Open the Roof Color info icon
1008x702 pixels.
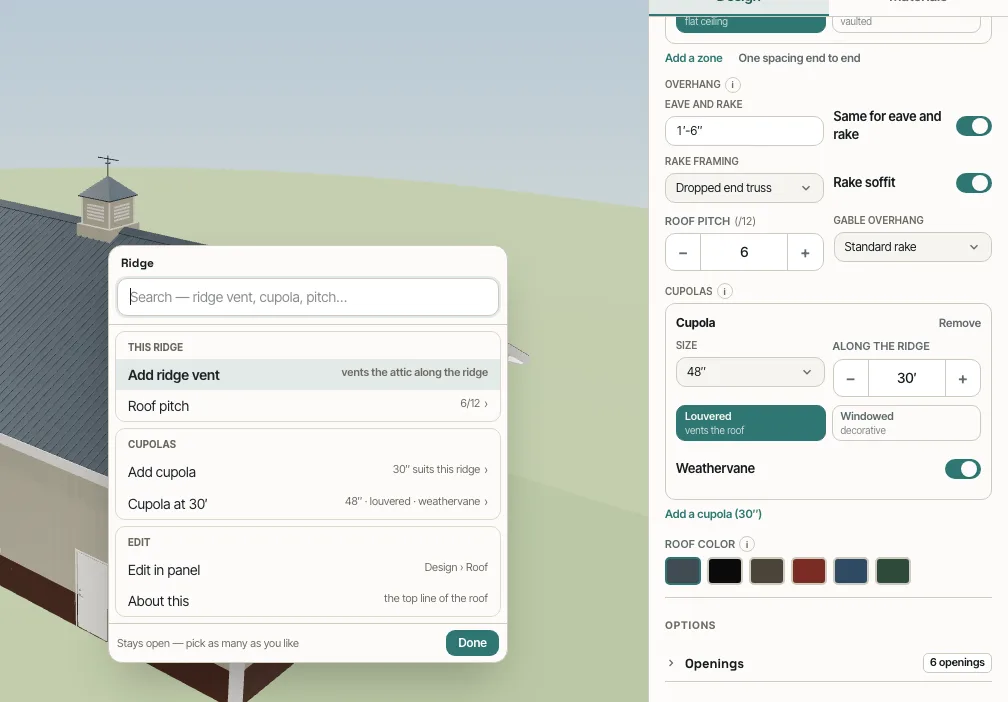(746, 544)
